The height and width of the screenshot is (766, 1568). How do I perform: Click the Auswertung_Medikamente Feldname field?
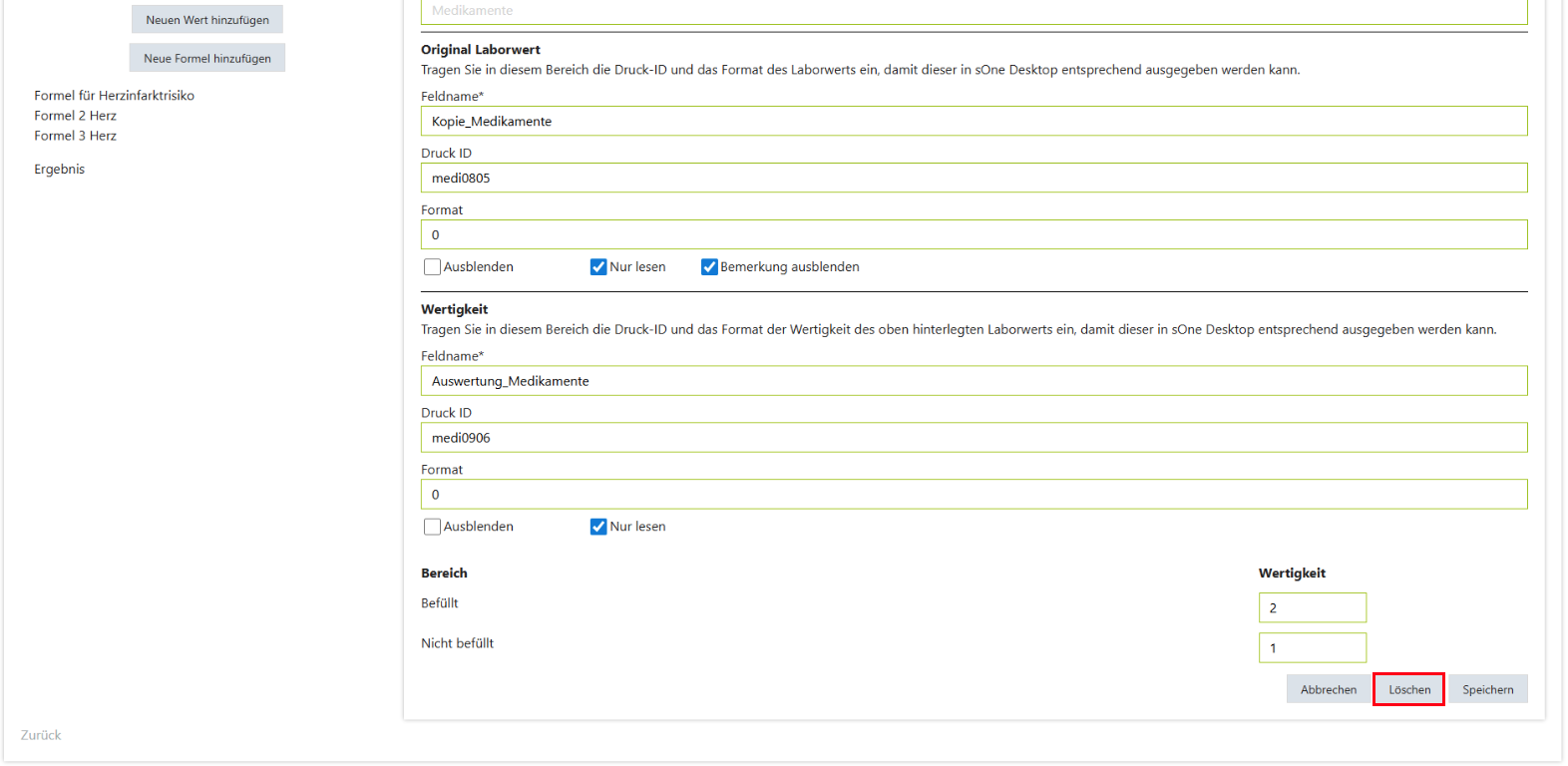point(974,381)
